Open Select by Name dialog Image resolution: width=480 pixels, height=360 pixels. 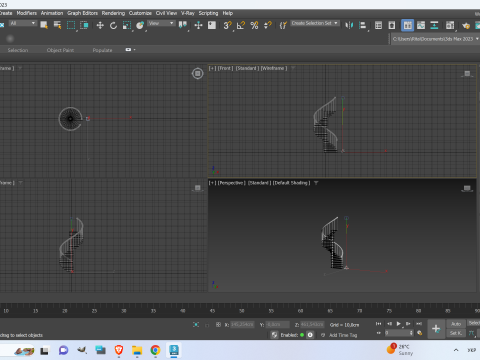tap(57, 25)
